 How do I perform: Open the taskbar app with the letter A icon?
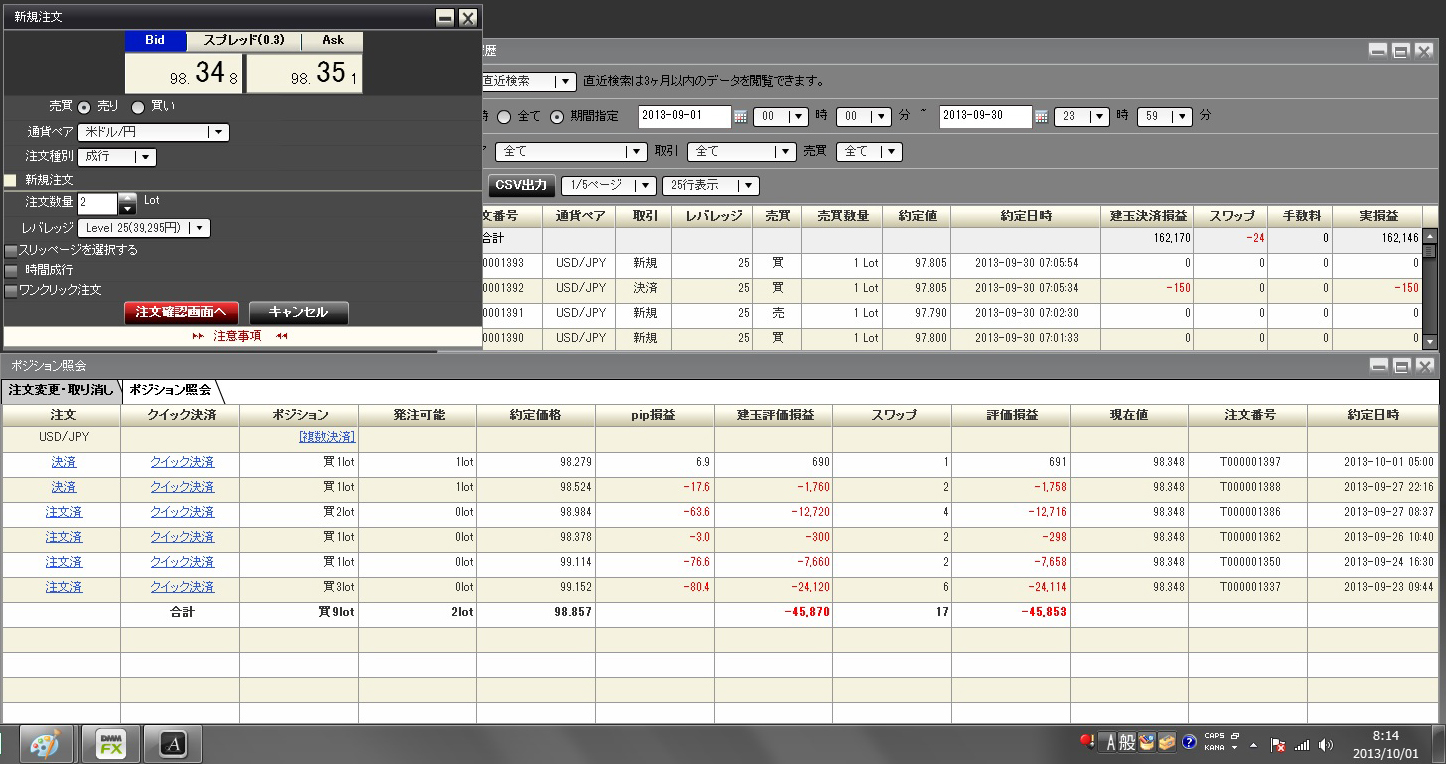click(173, 744)
